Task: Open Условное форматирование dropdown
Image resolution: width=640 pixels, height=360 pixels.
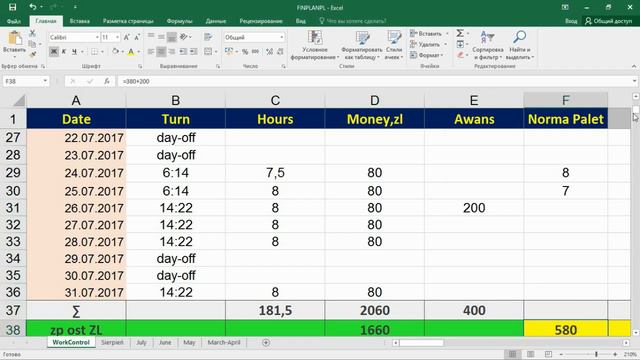Action: pyautogui.click(x=315, y=45)
